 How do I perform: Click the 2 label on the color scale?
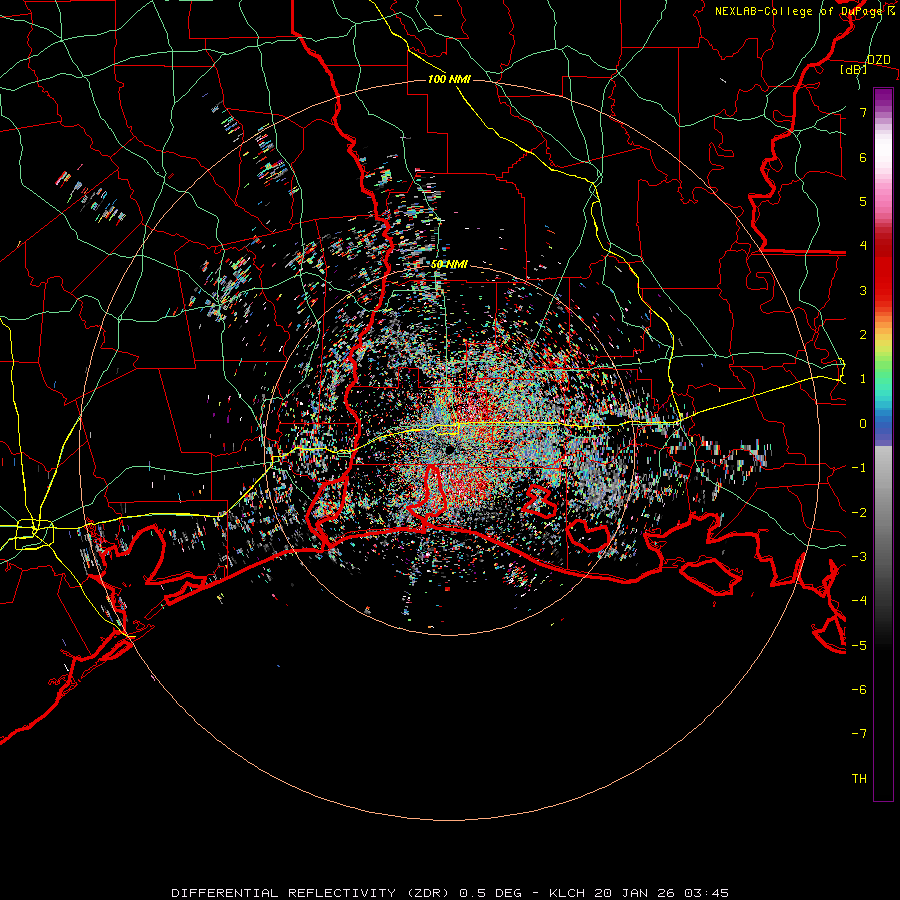[863, 335]
